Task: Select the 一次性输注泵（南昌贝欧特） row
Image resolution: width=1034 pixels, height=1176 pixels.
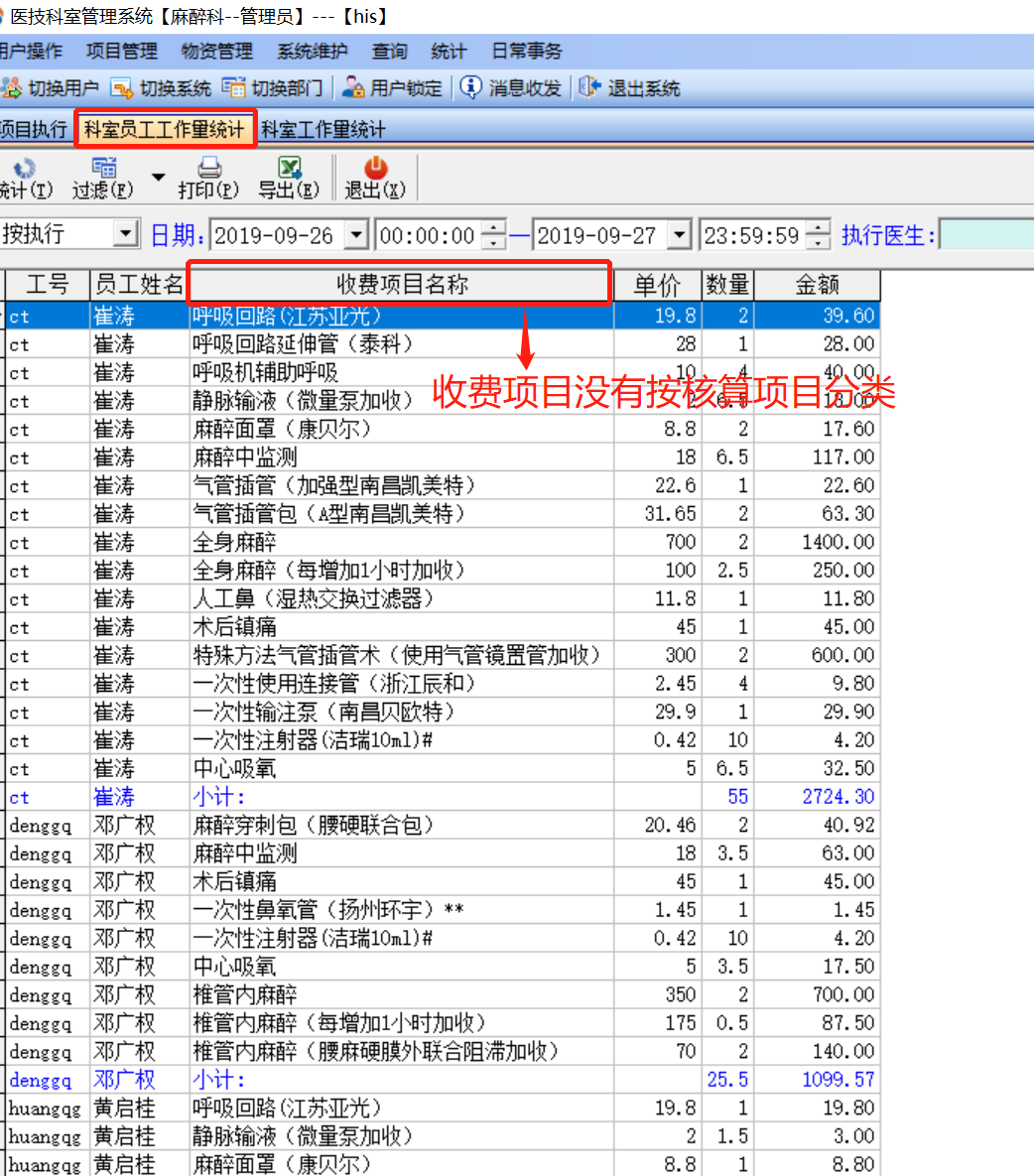Action: [443, 712]
